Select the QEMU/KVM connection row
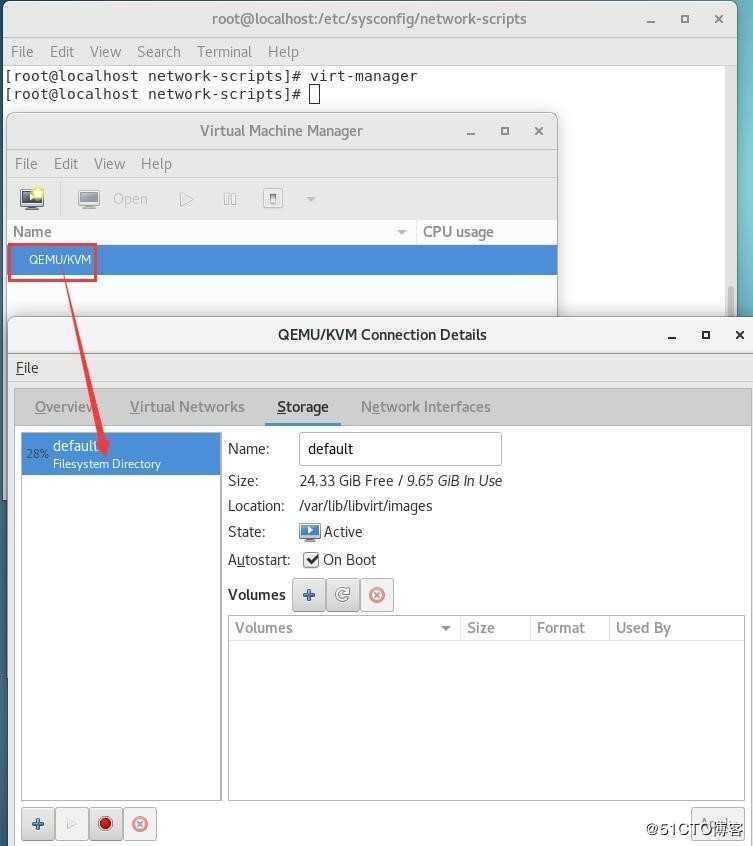Image resolution: width=753 pixels, height=846 pixels. pyautogui.click(x=282, y=260)
